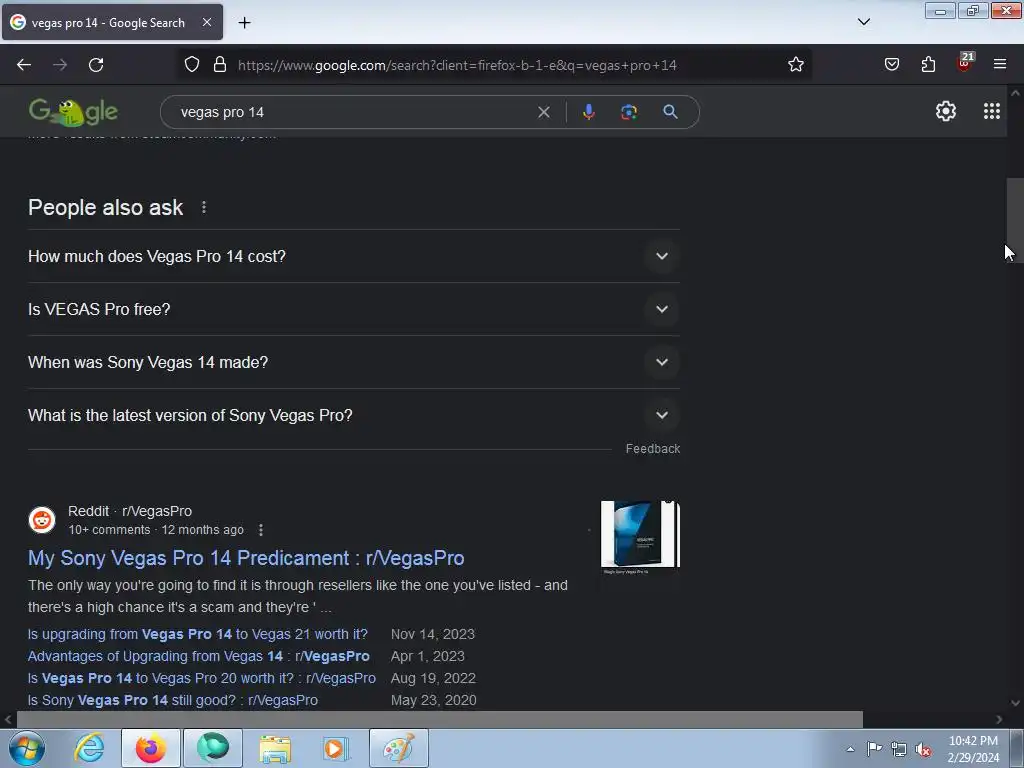Select the 'vegas pro 14 - Google Search' tab
This screenshot has height=768, width=1024.
coord(112,22)
